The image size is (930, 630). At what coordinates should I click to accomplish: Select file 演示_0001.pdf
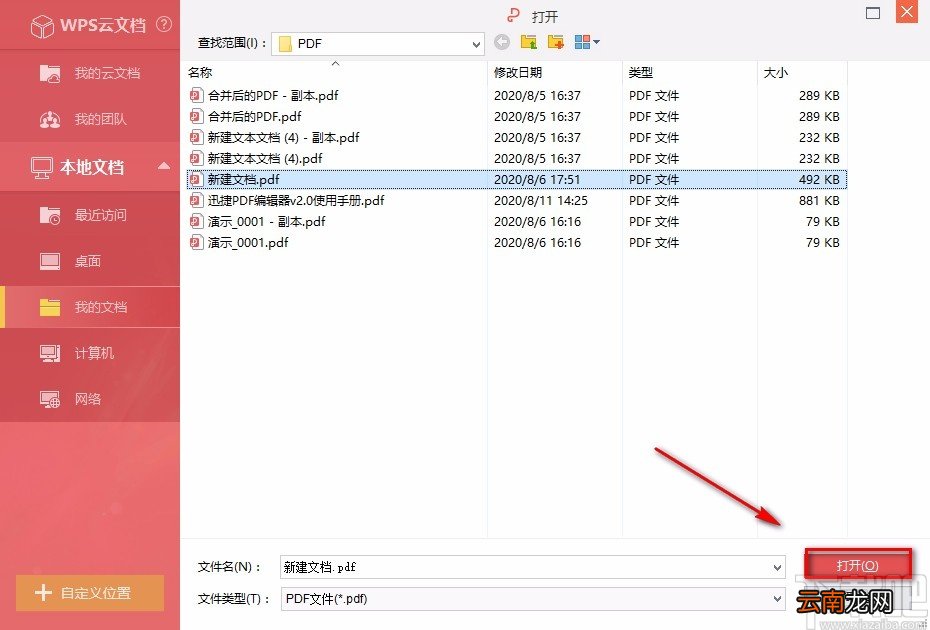[x=248, y=242]
